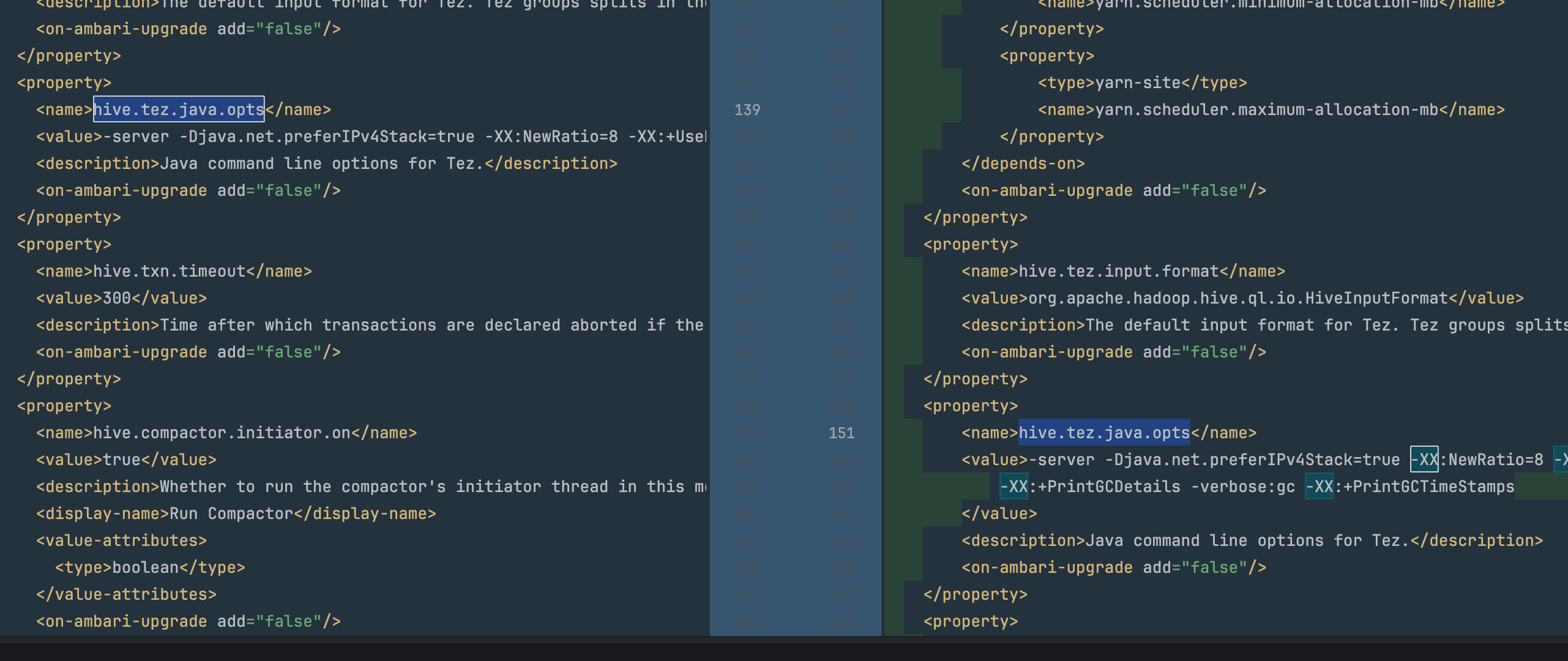Click the boxed -XX before NewRatio=8
This screenshot has height=661, width=1568.
(1424, 460)
